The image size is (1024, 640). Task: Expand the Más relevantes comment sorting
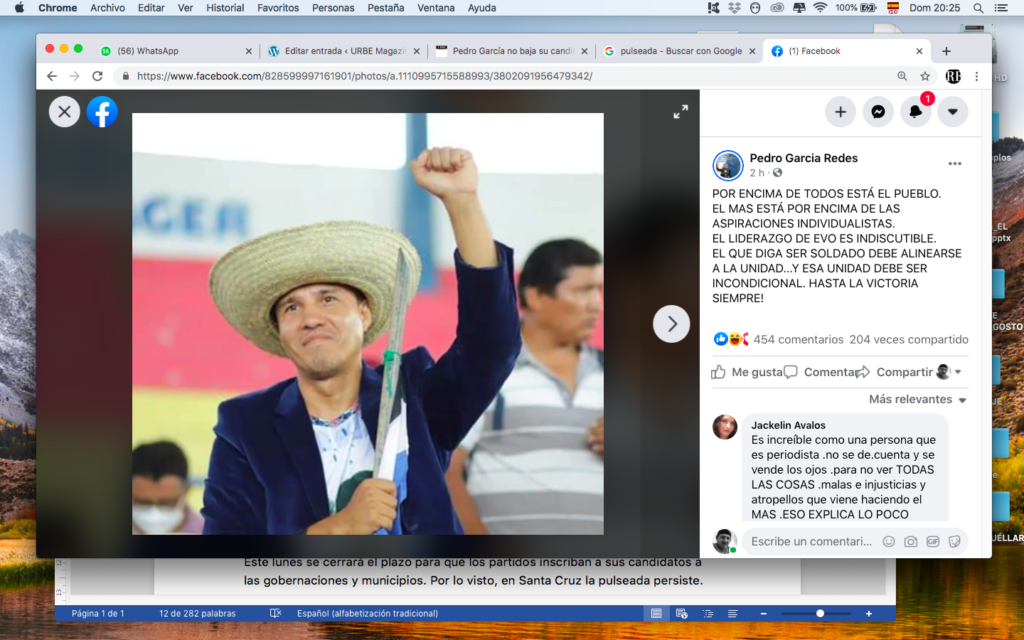pos(917,400)
